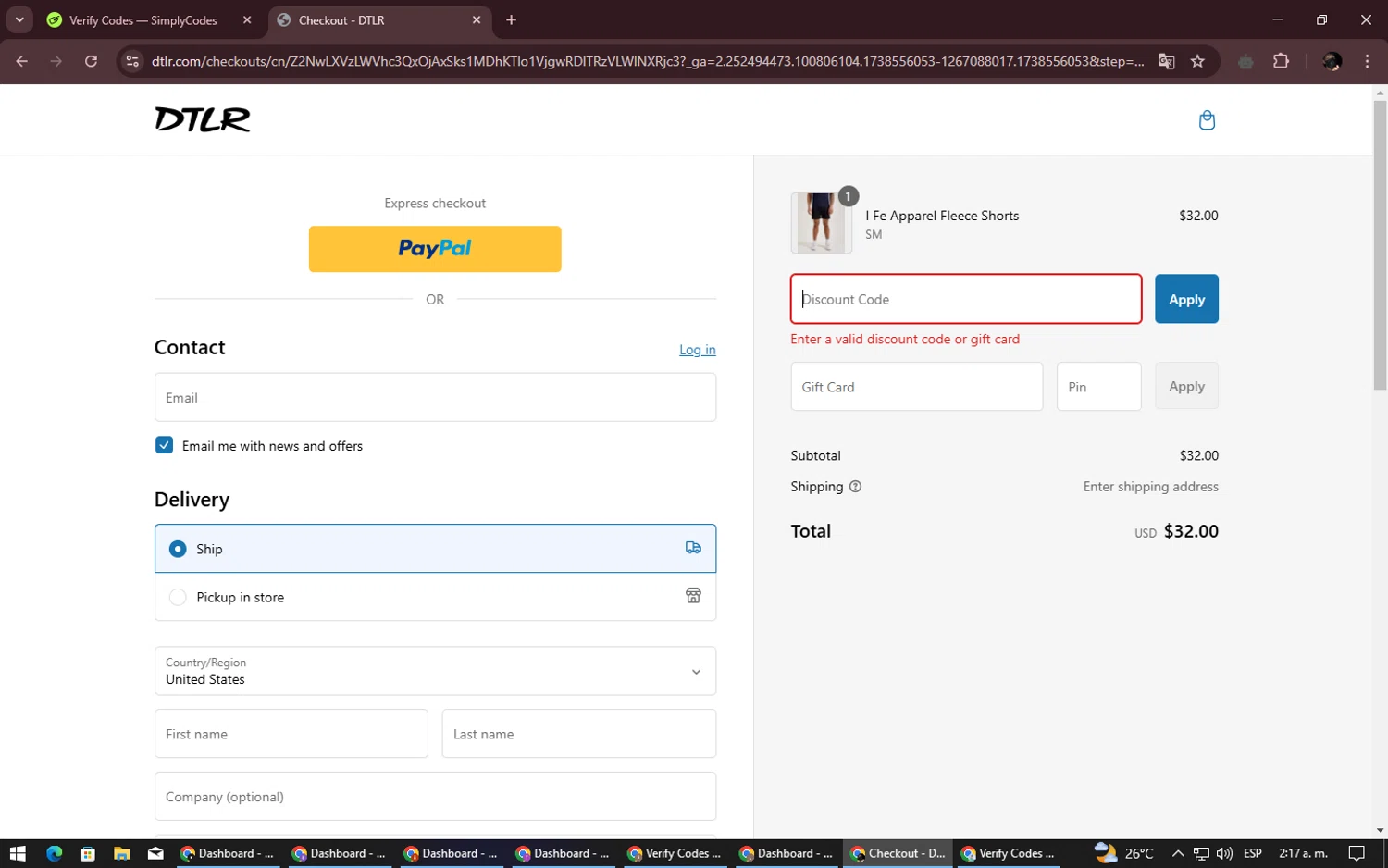This screenshot has height=868, width=1388.
Task: Open a new browser tab
Action: point(511,19)
